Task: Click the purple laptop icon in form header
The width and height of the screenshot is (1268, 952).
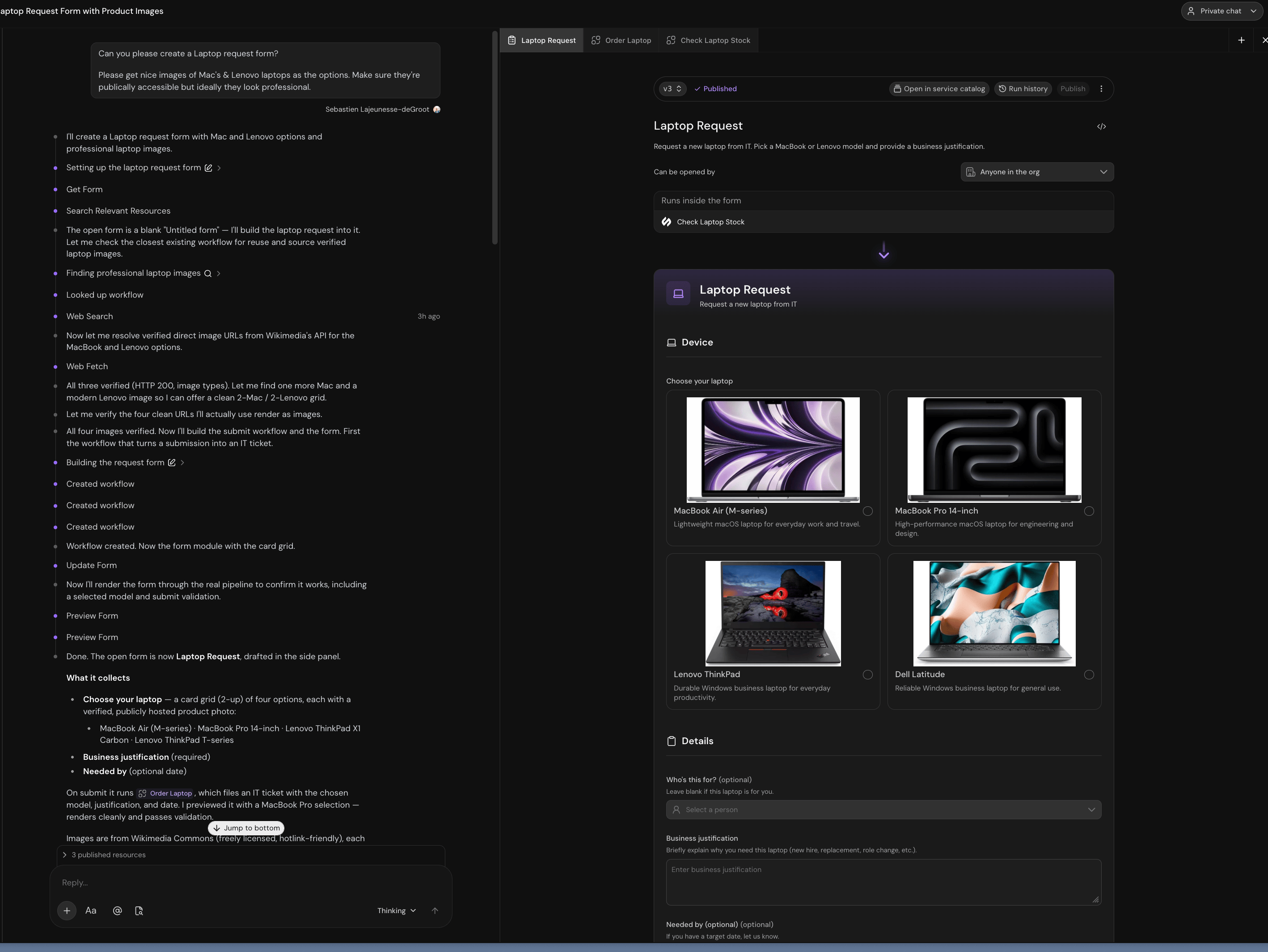Action: click(678, 294)
